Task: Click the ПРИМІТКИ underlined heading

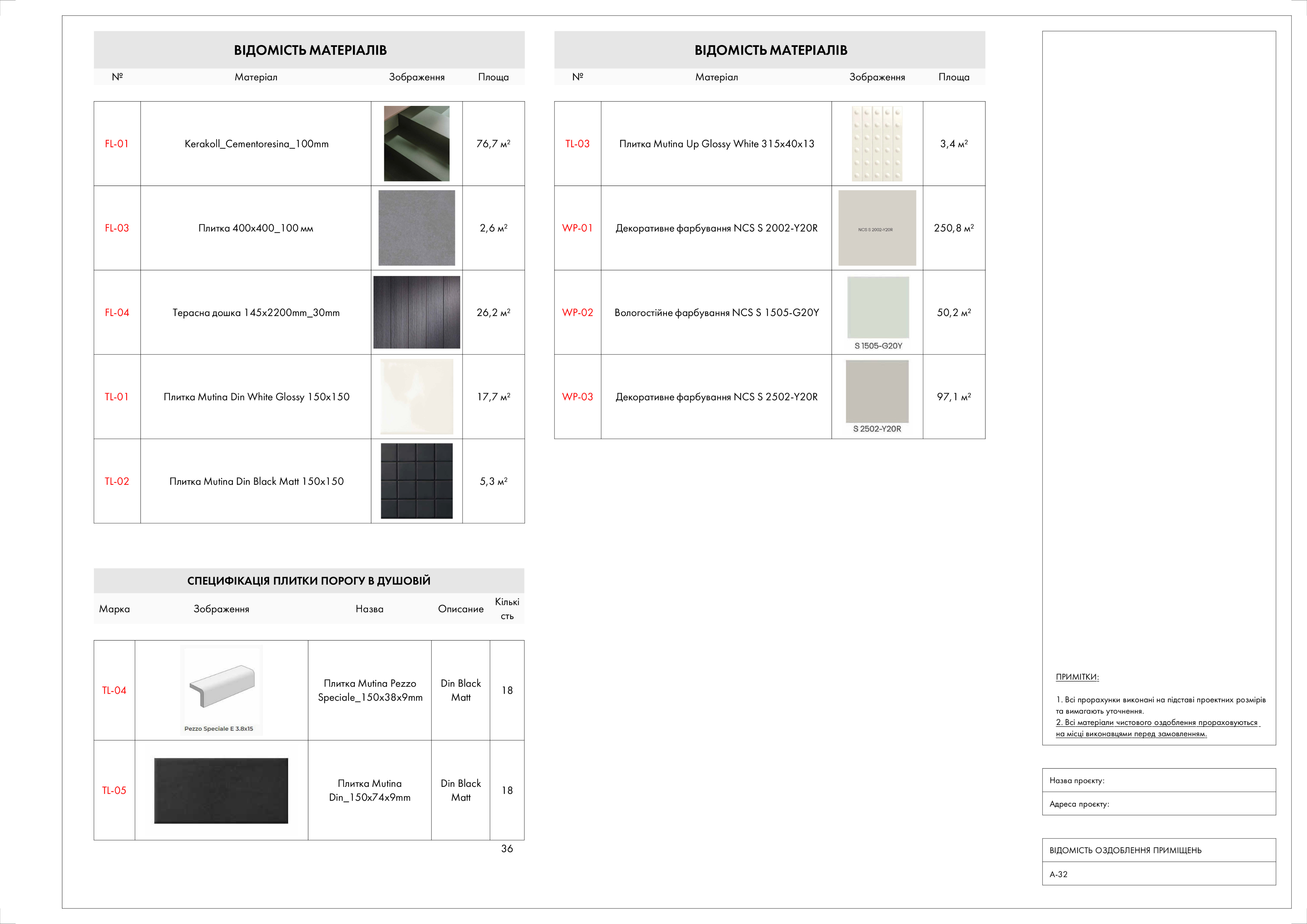Action: coord(1077,676)
